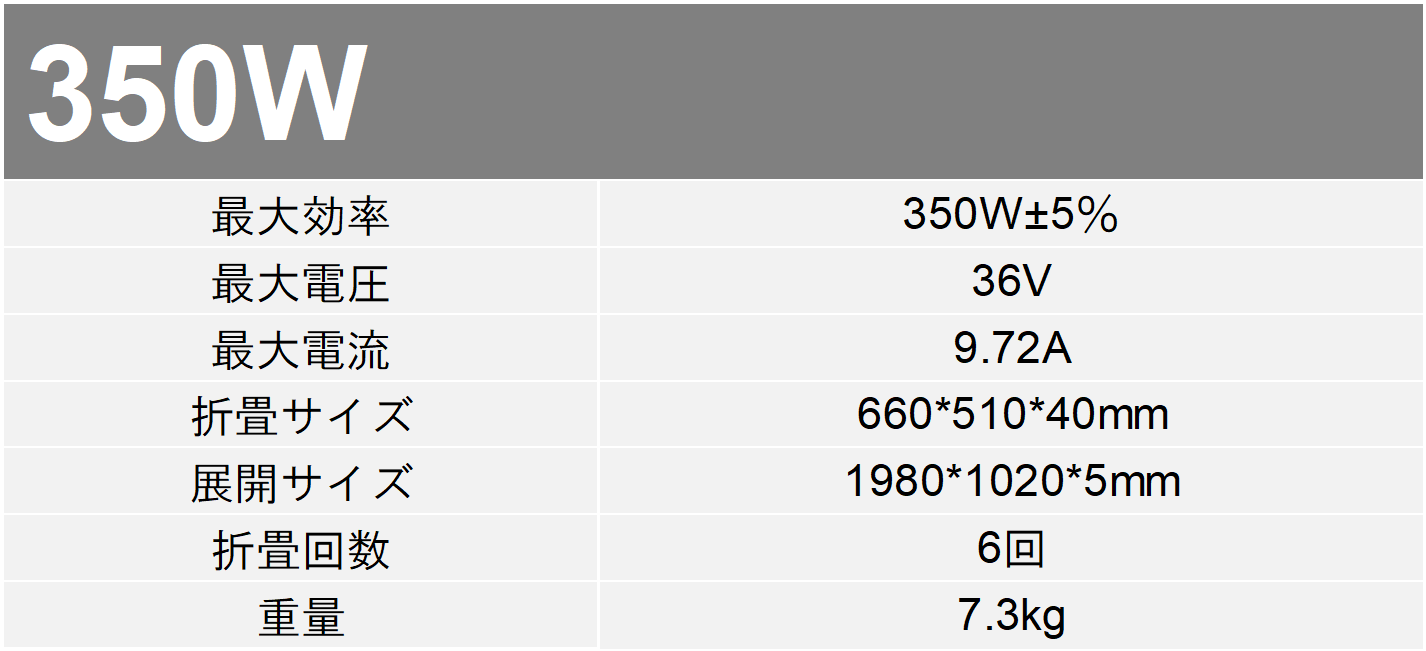The width and height of the screenshot is (1426, 651).
Task: Click the 36V value cell
Action: 1011,282
